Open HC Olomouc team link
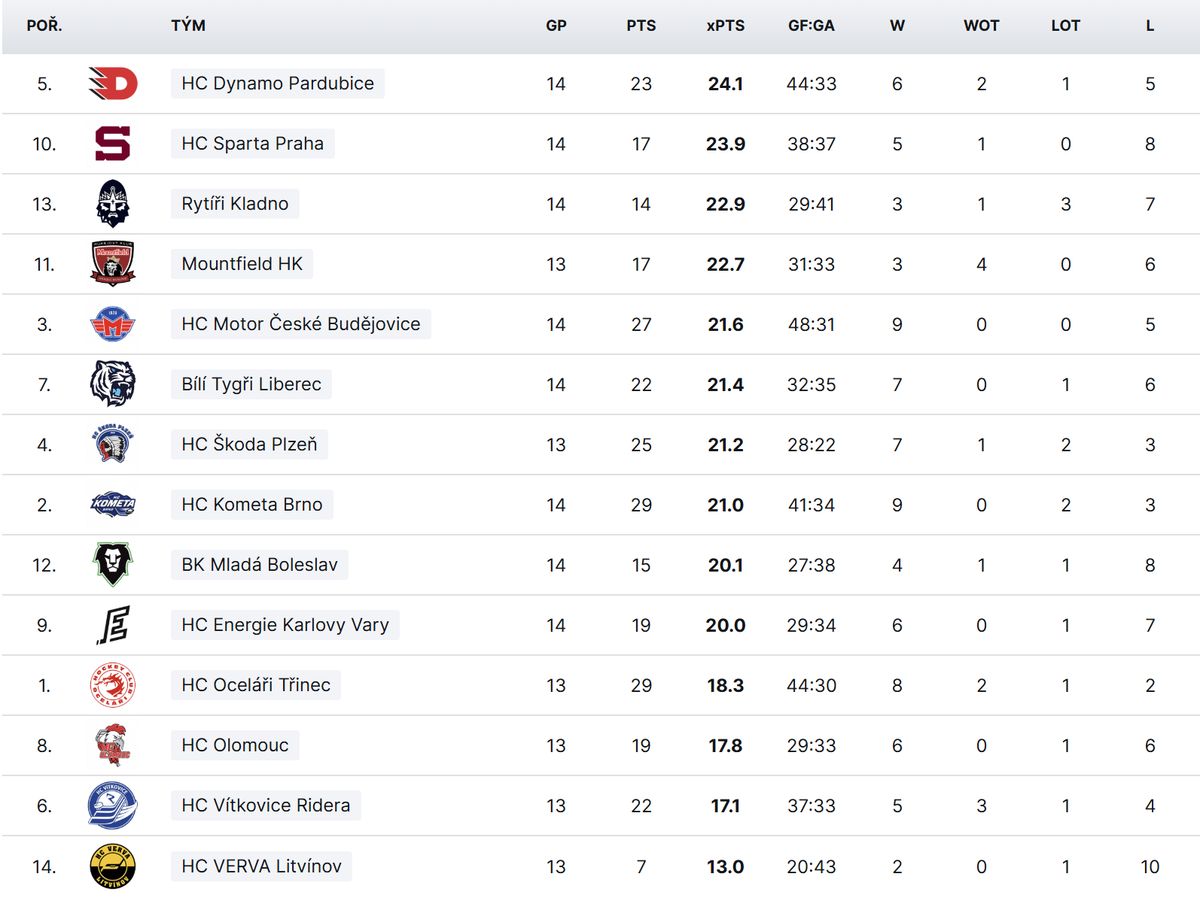The width and height of the screenshot is (1200, 901). pyautogui.click(x=235, y=745)
